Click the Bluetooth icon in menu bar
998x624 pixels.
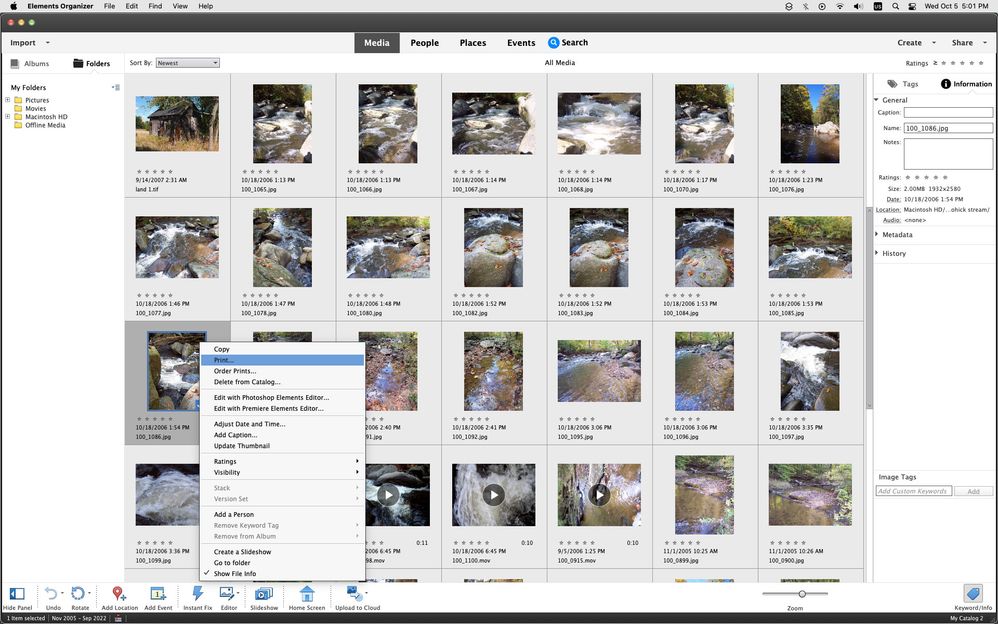tap(806, 6)
